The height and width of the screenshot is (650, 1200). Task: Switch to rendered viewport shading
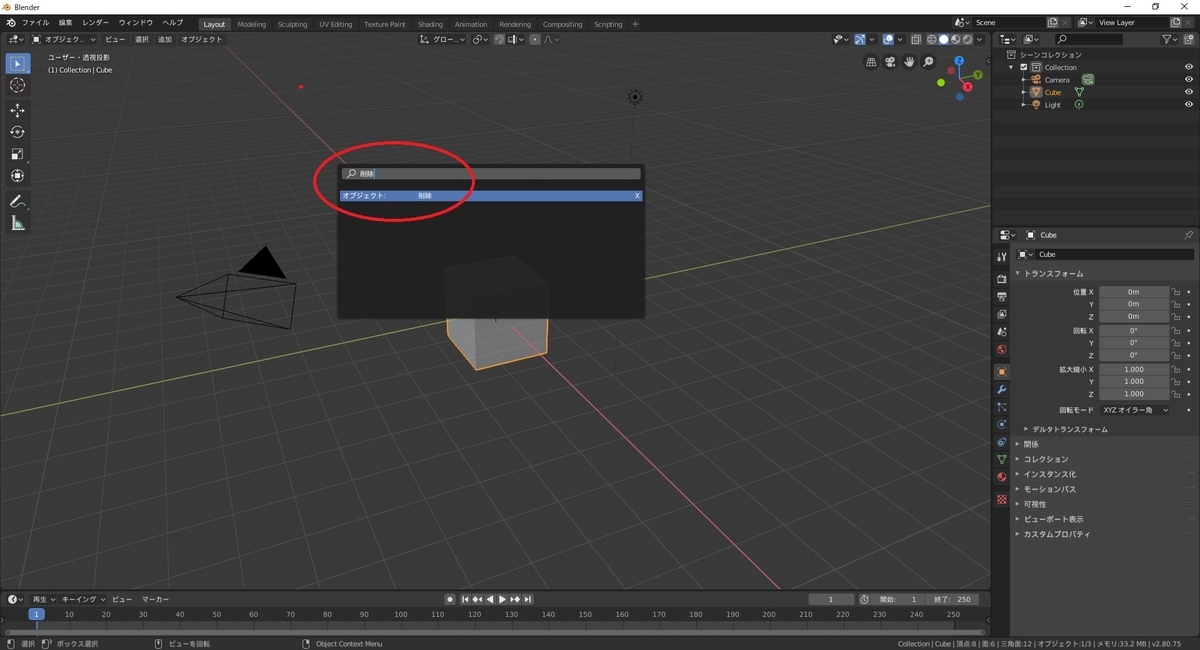[967, 40]
